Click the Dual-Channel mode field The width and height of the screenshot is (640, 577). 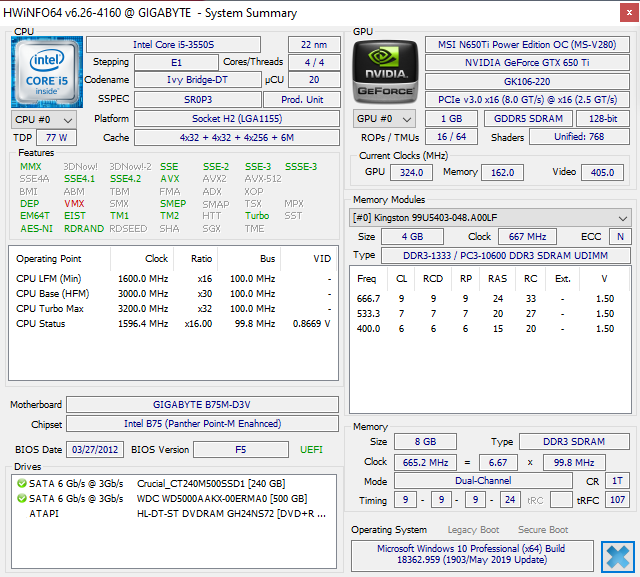[483, 481]
